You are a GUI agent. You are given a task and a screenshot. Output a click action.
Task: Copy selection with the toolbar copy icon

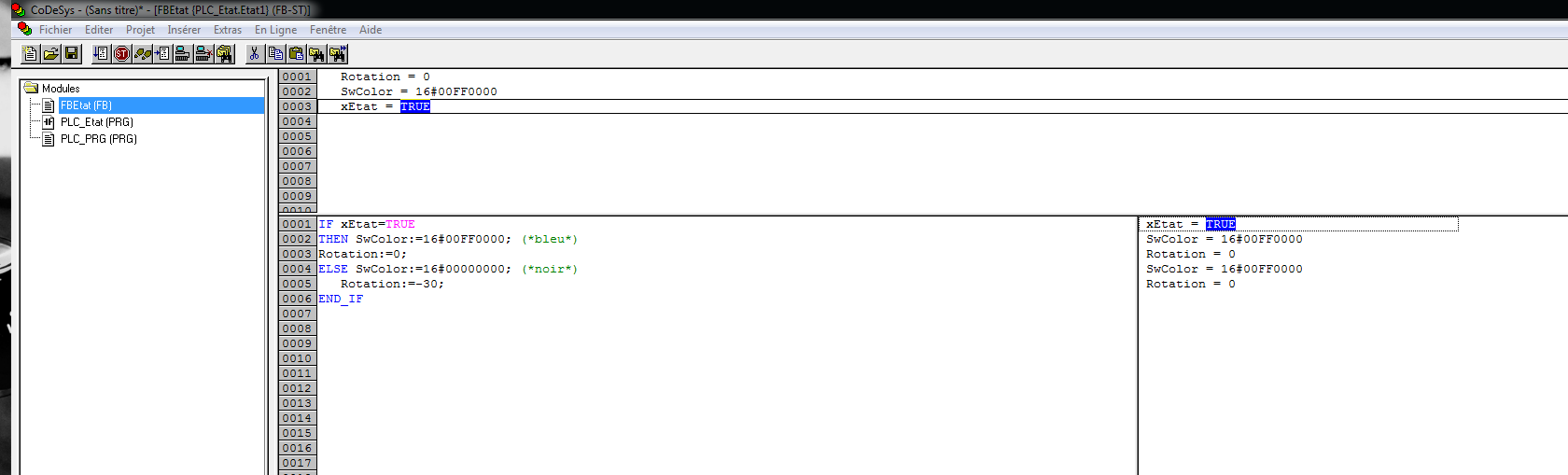[x=275, y=53]
